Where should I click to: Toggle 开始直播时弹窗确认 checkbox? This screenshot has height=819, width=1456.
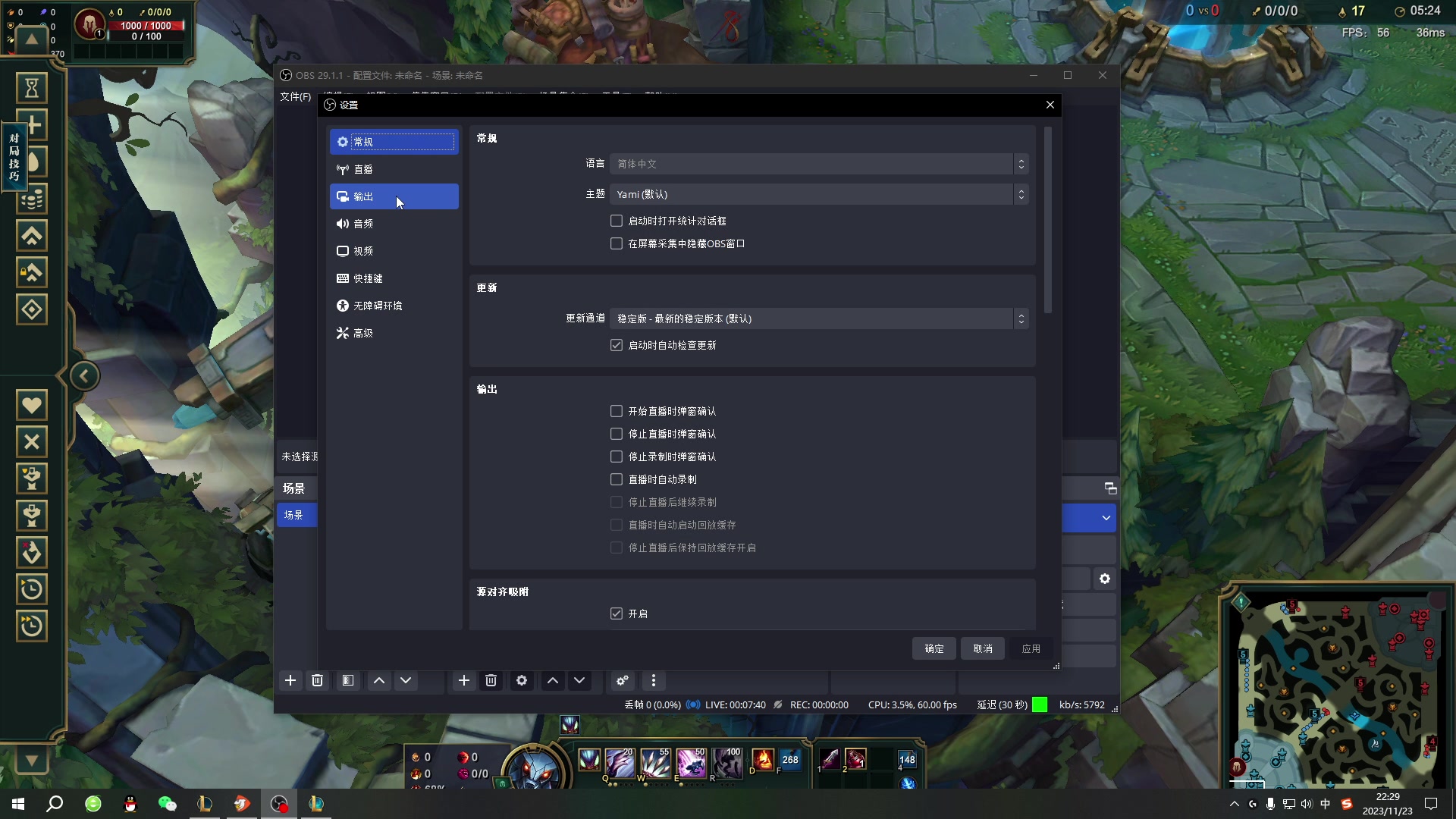click(617, 411)
